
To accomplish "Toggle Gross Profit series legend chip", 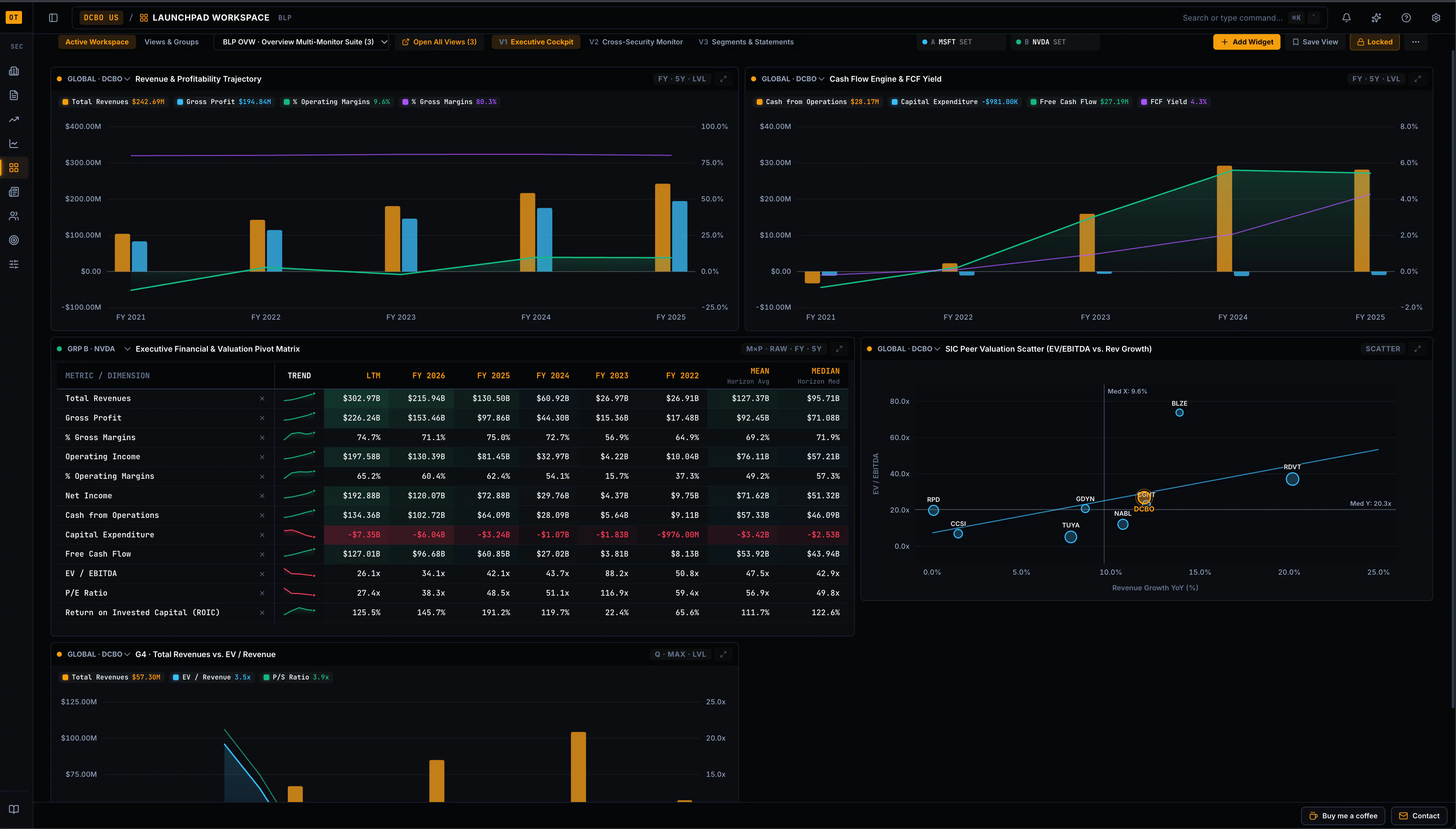I will pyautogui.click(x=224, y=102).
